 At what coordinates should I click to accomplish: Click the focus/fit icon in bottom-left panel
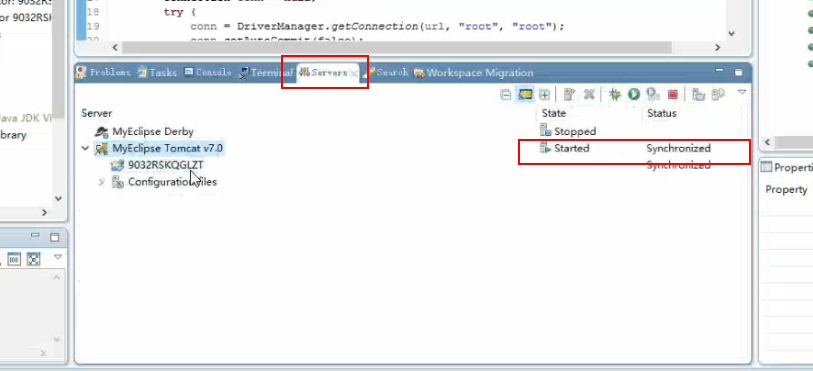(34, 259)
